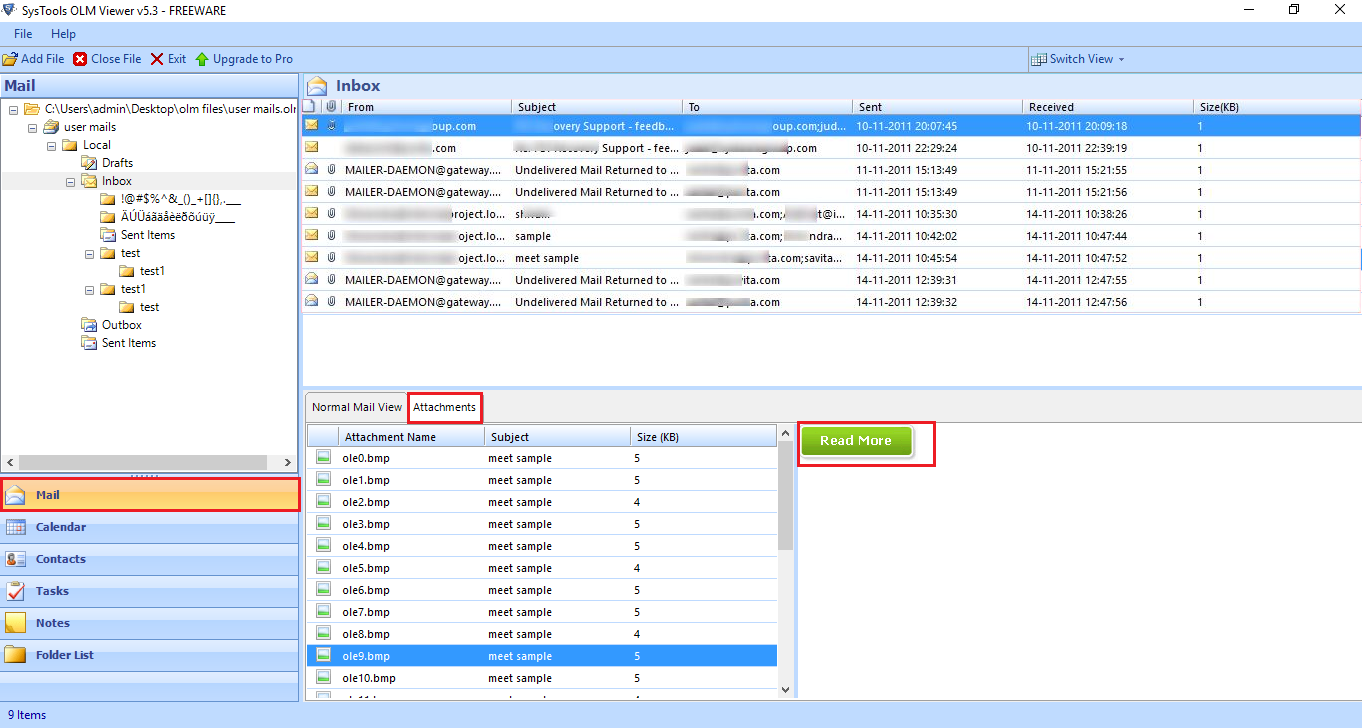1362x728 pixels.
Task: Click the Inbox header envelope icon
Action: [x=316, y=86]
